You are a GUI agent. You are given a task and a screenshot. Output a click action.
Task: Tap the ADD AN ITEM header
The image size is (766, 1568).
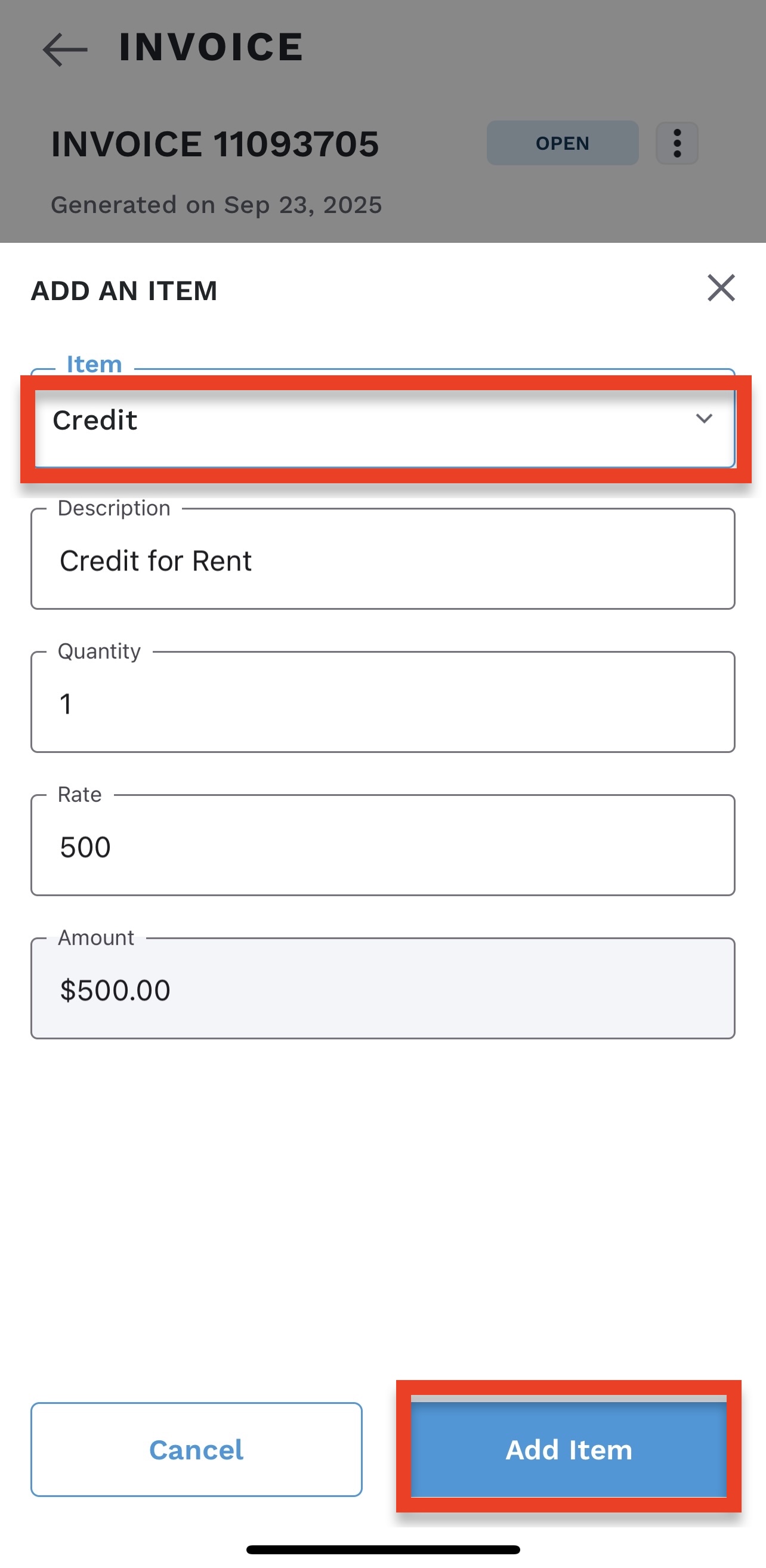124,291
